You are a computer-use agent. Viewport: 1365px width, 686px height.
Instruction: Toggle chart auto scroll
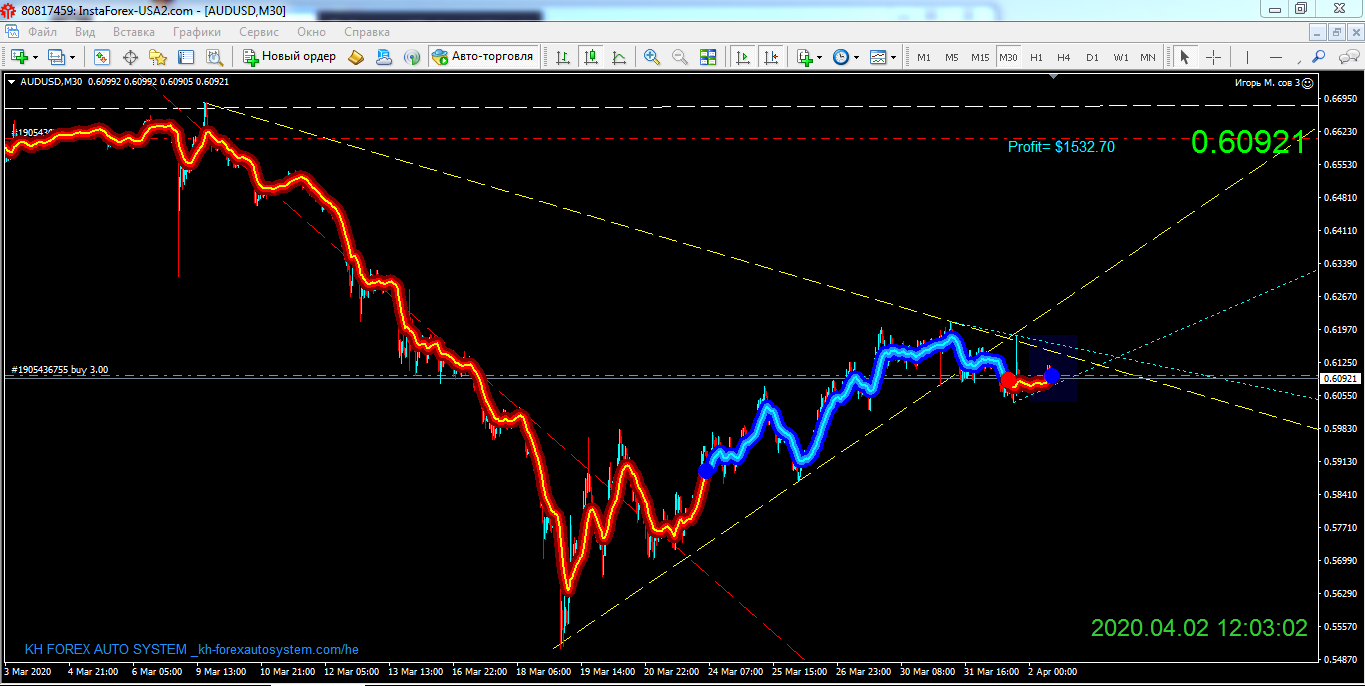742,57
